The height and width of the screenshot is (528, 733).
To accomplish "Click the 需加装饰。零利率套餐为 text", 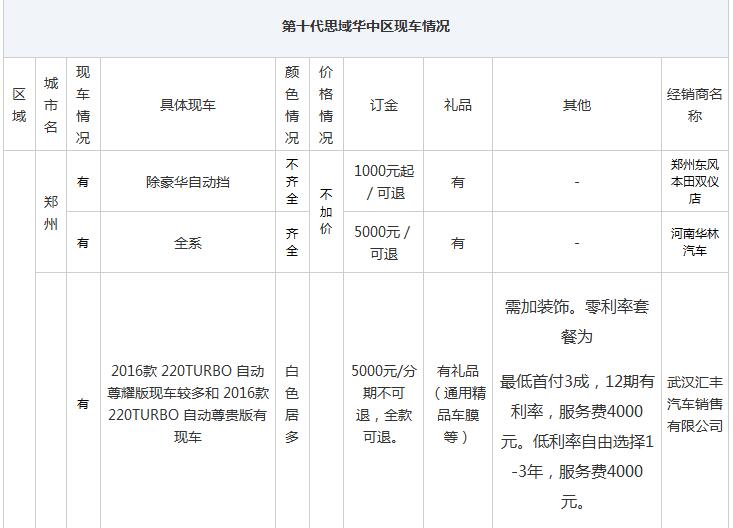I will [x=577, y=321].
